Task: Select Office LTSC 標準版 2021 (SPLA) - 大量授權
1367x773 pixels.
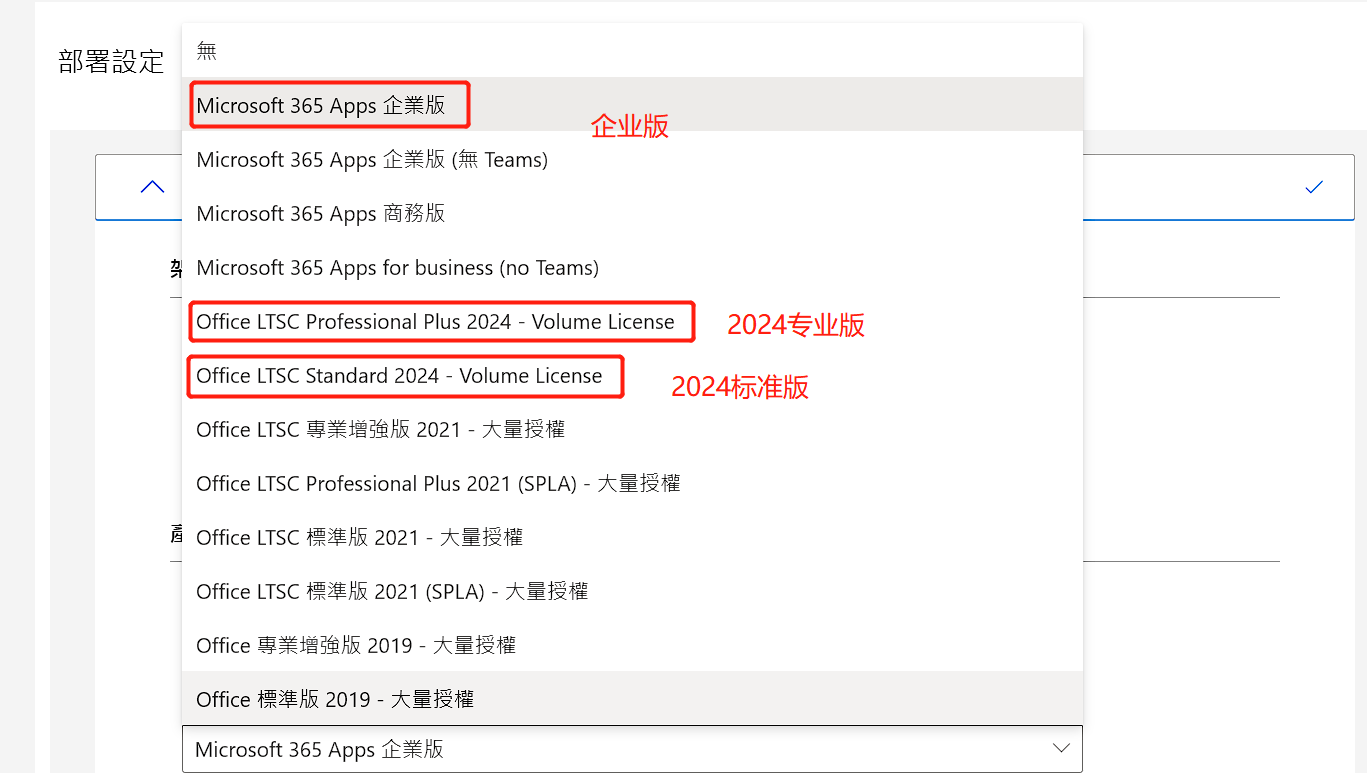Action: click(x=632, y=591)
